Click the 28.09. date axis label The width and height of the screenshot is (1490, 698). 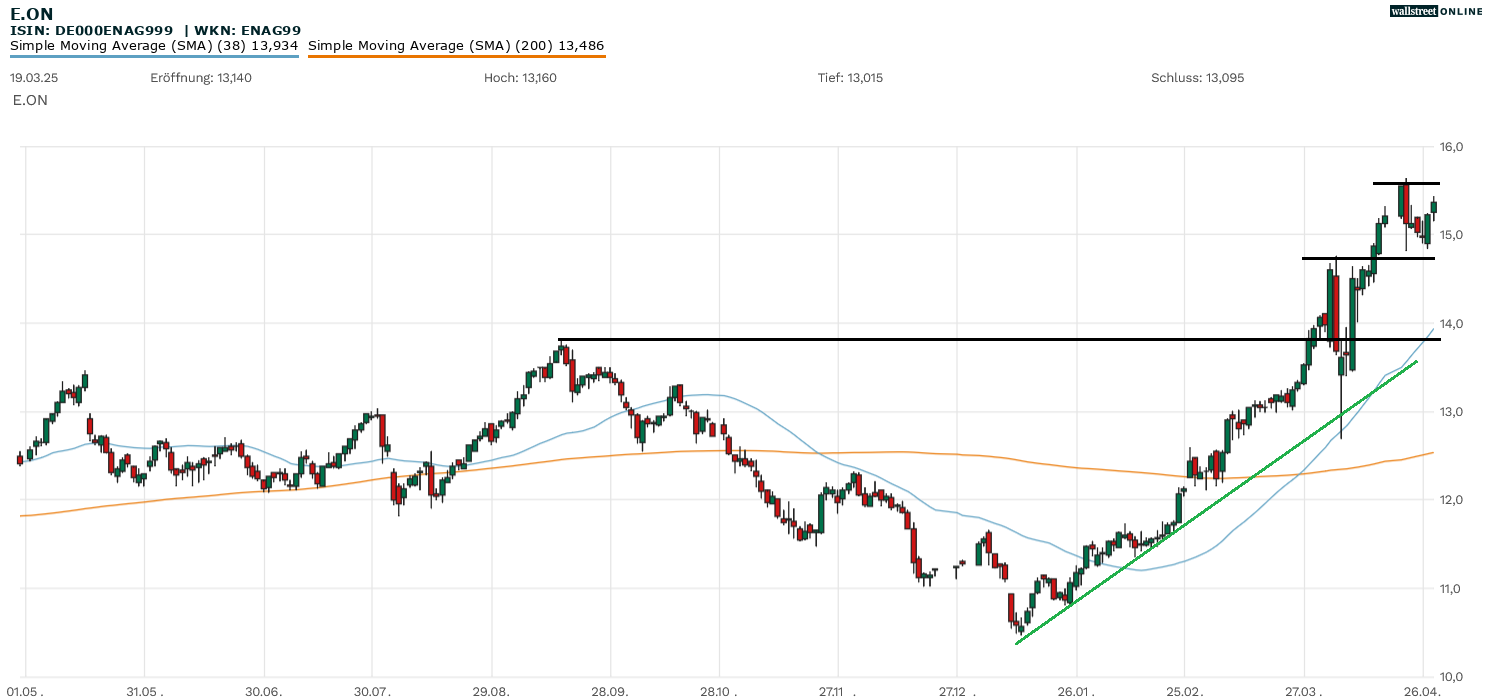(x=610, y=691)
